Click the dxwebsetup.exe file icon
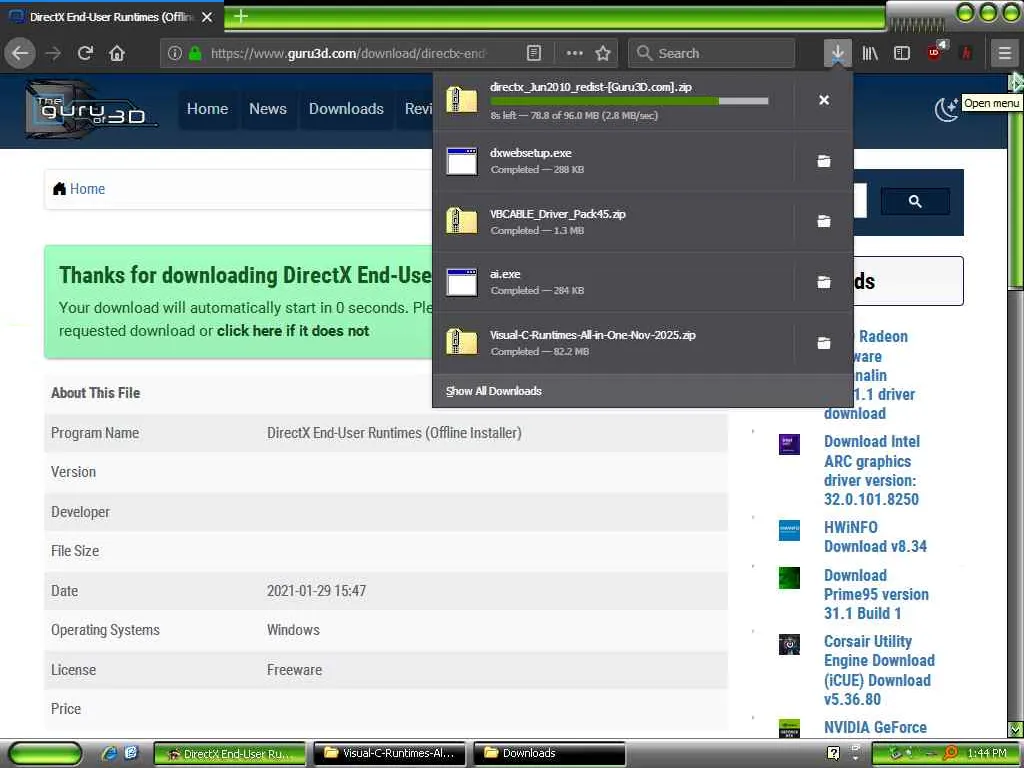Screen dimensions: 1024x768 coord(462,161)
